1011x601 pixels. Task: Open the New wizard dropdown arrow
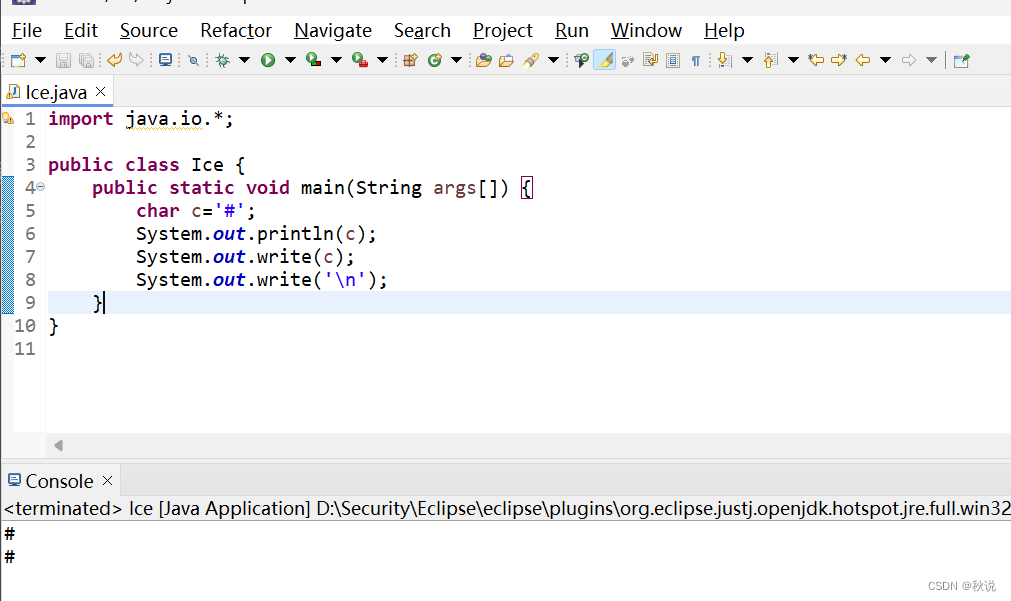coord(40,60)
